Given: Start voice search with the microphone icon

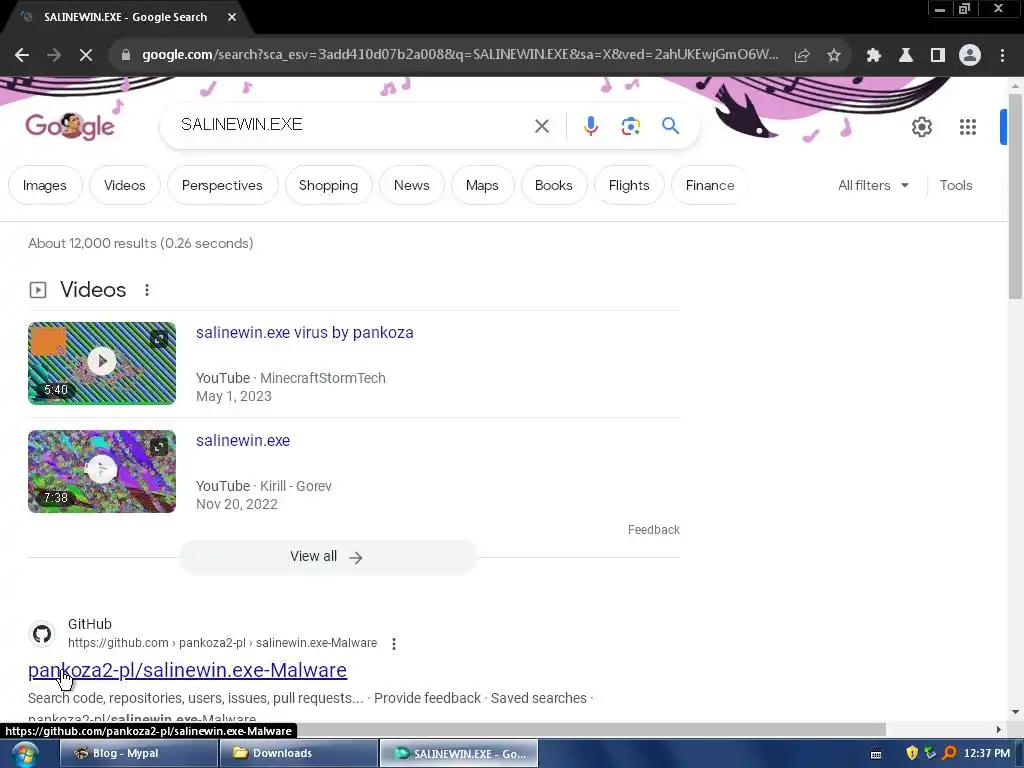Looking at the screenshot, I should pyautogui.click(x=590, y=126).
